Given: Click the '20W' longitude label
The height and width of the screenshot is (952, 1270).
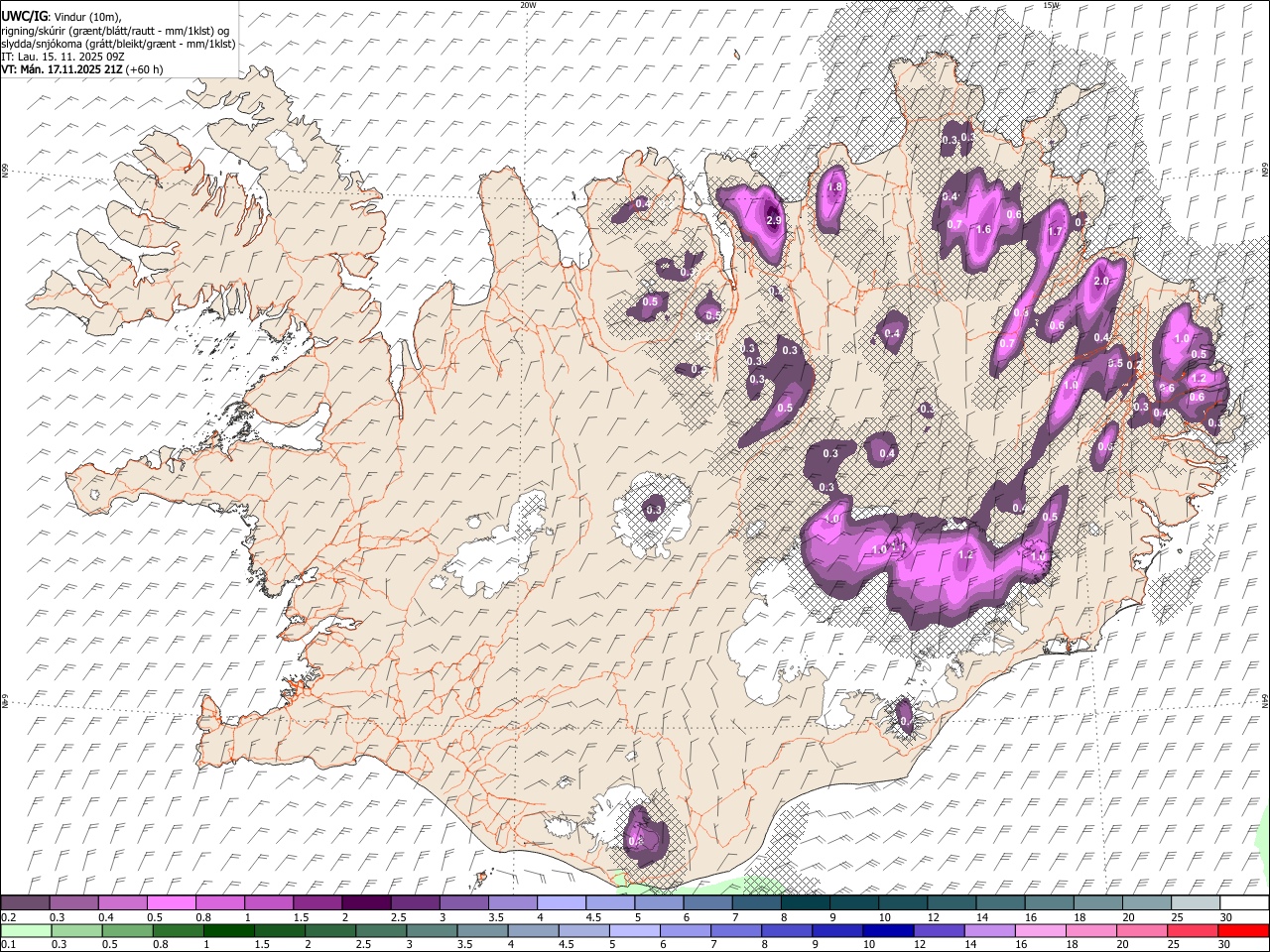Looking at the screenshot, I should [528, 5].
